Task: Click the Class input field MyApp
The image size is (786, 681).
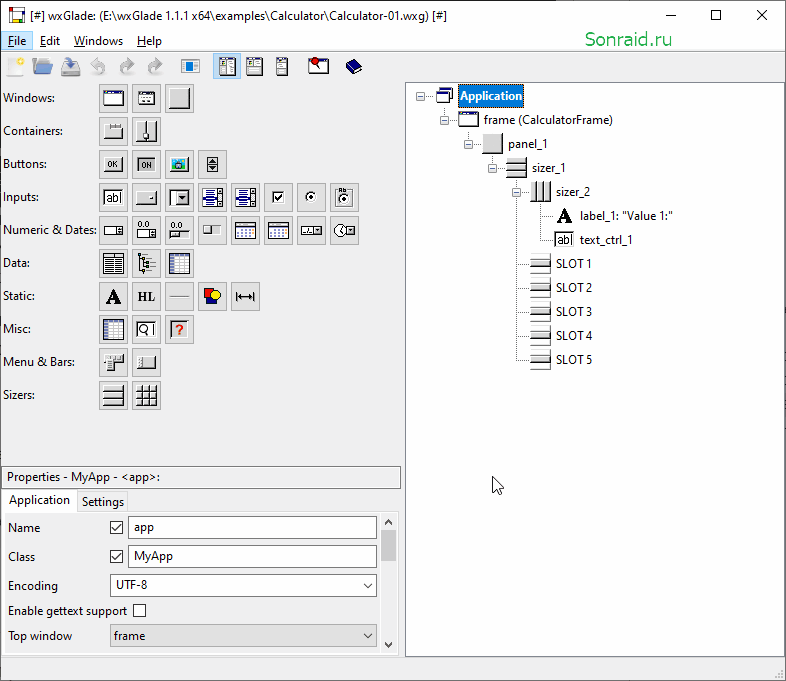Action: pos(252,557)
